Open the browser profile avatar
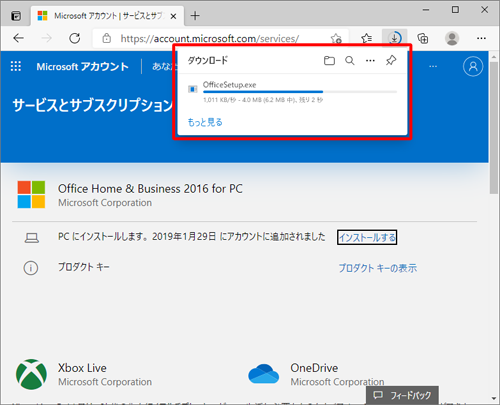The image size is (500, 405). point(452,39)
